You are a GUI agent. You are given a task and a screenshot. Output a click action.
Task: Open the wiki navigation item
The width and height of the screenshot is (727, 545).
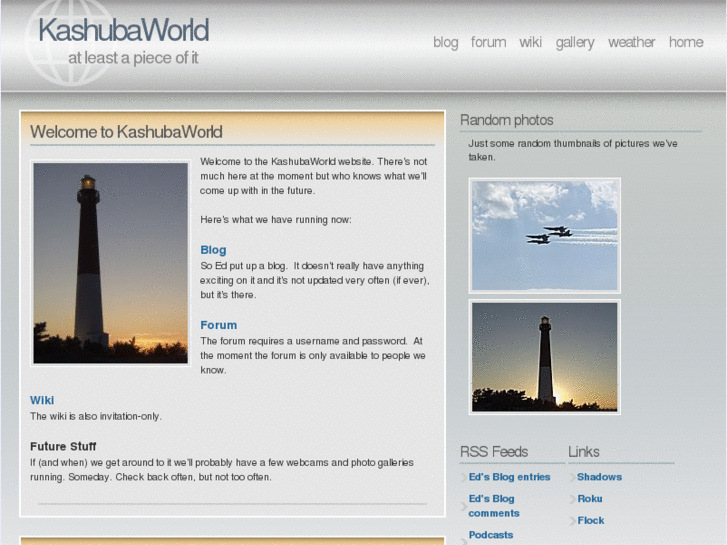(530, 42)
